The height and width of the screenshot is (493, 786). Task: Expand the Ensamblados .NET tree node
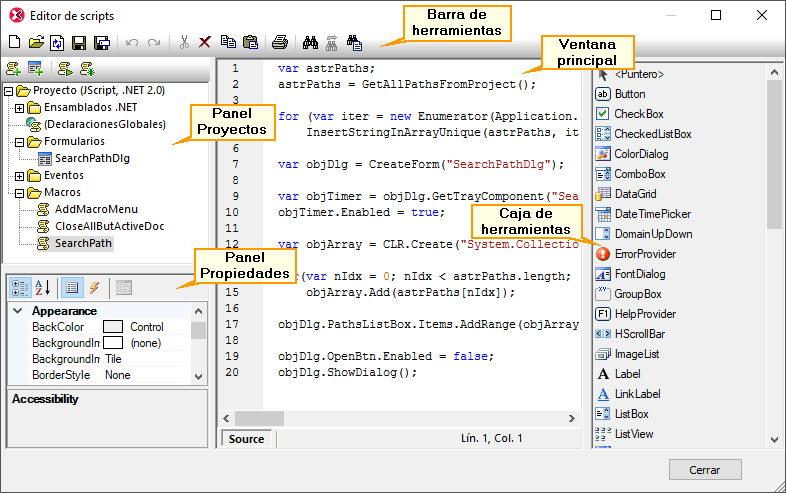[x=20, y=108]
